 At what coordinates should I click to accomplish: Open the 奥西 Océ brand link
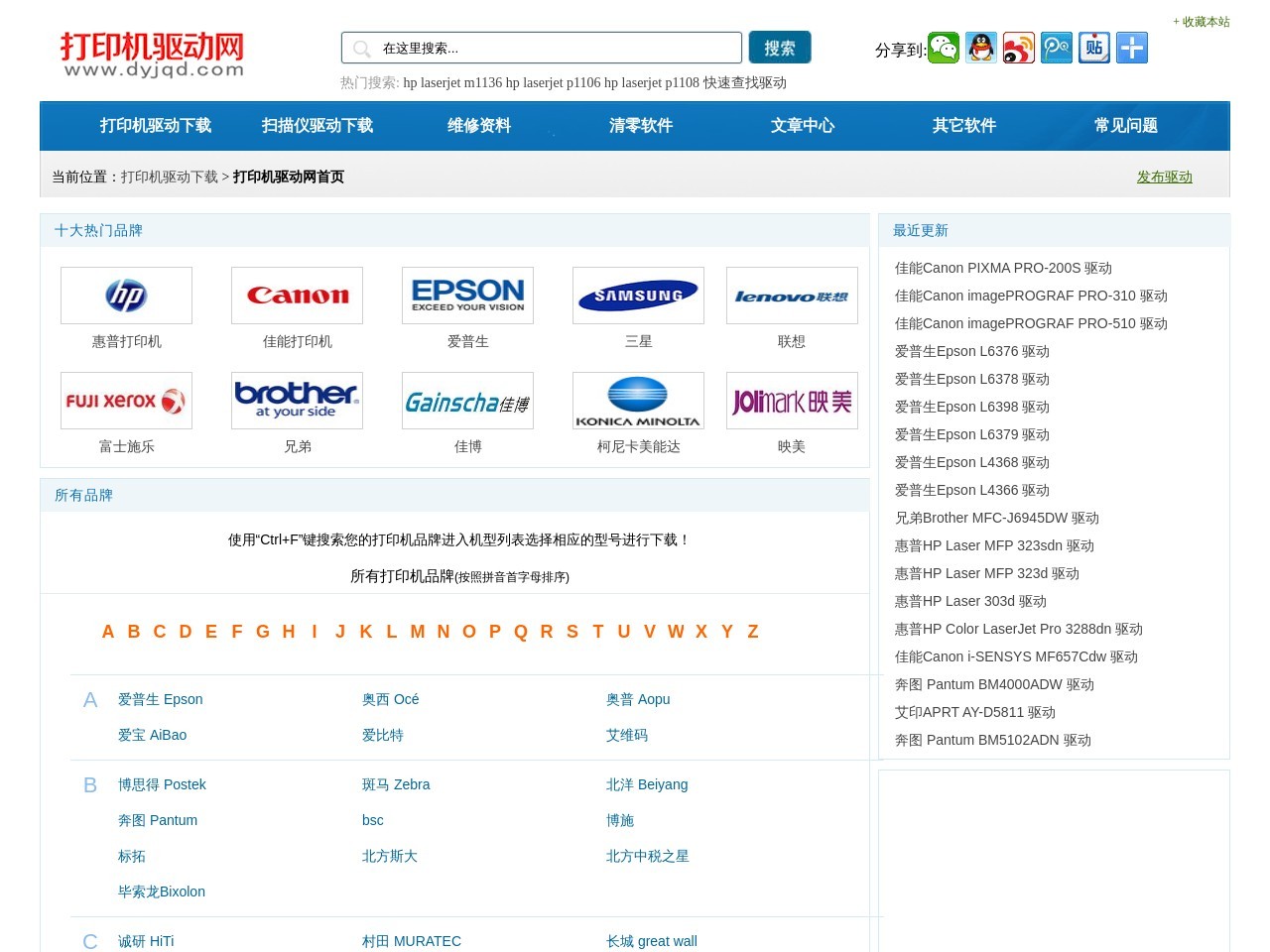pyautogui.click(x=391, y=699)
